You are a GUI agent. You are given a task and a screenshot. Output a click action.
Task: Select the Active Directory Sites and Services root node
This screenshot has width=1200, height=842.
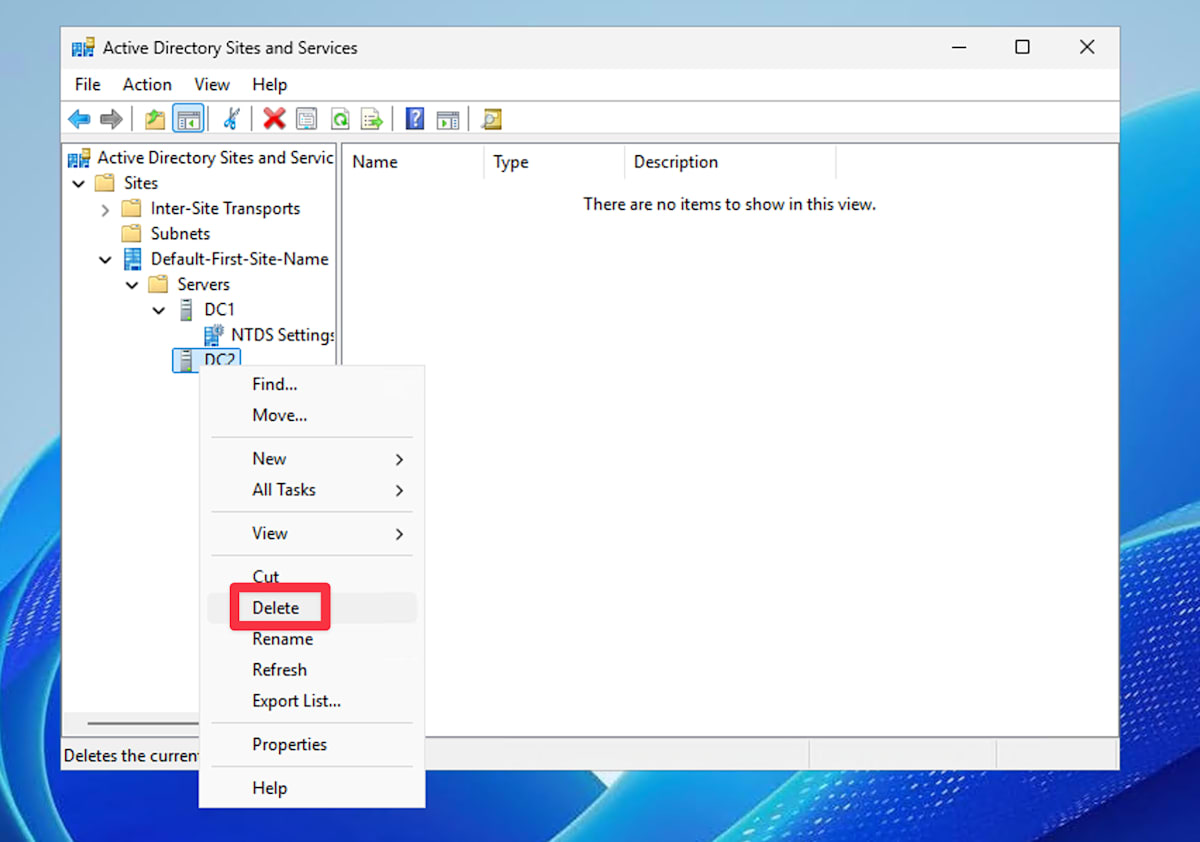tap(215, 158)
